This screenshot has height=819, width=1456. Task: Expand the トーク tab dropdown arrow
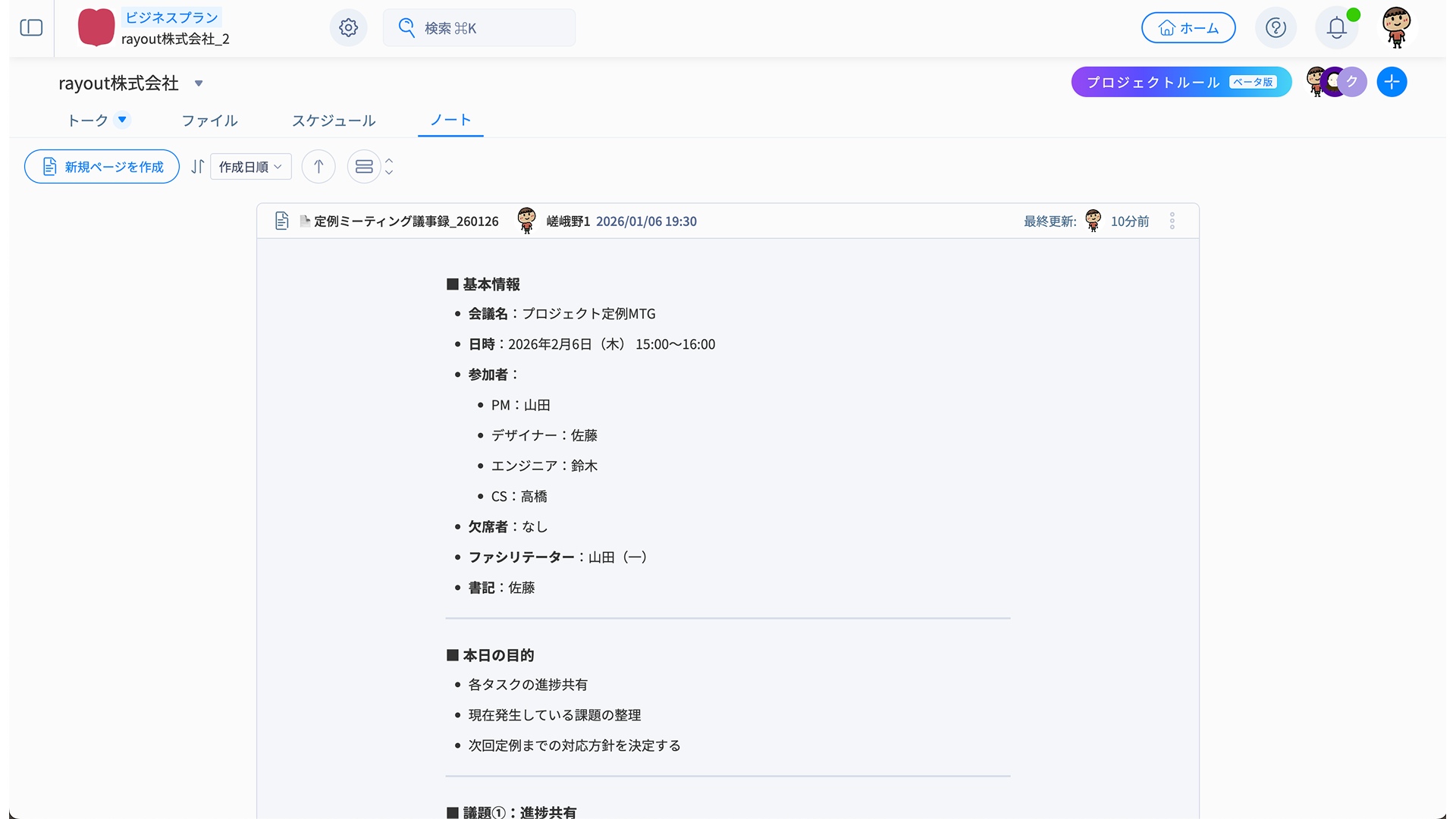(122, 120)
